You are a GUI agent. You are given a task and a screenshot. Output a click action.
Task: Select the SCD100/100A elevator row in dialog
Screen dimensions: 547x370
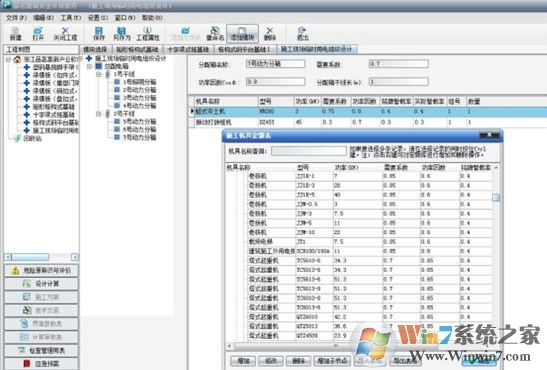(x=359, y=251)
